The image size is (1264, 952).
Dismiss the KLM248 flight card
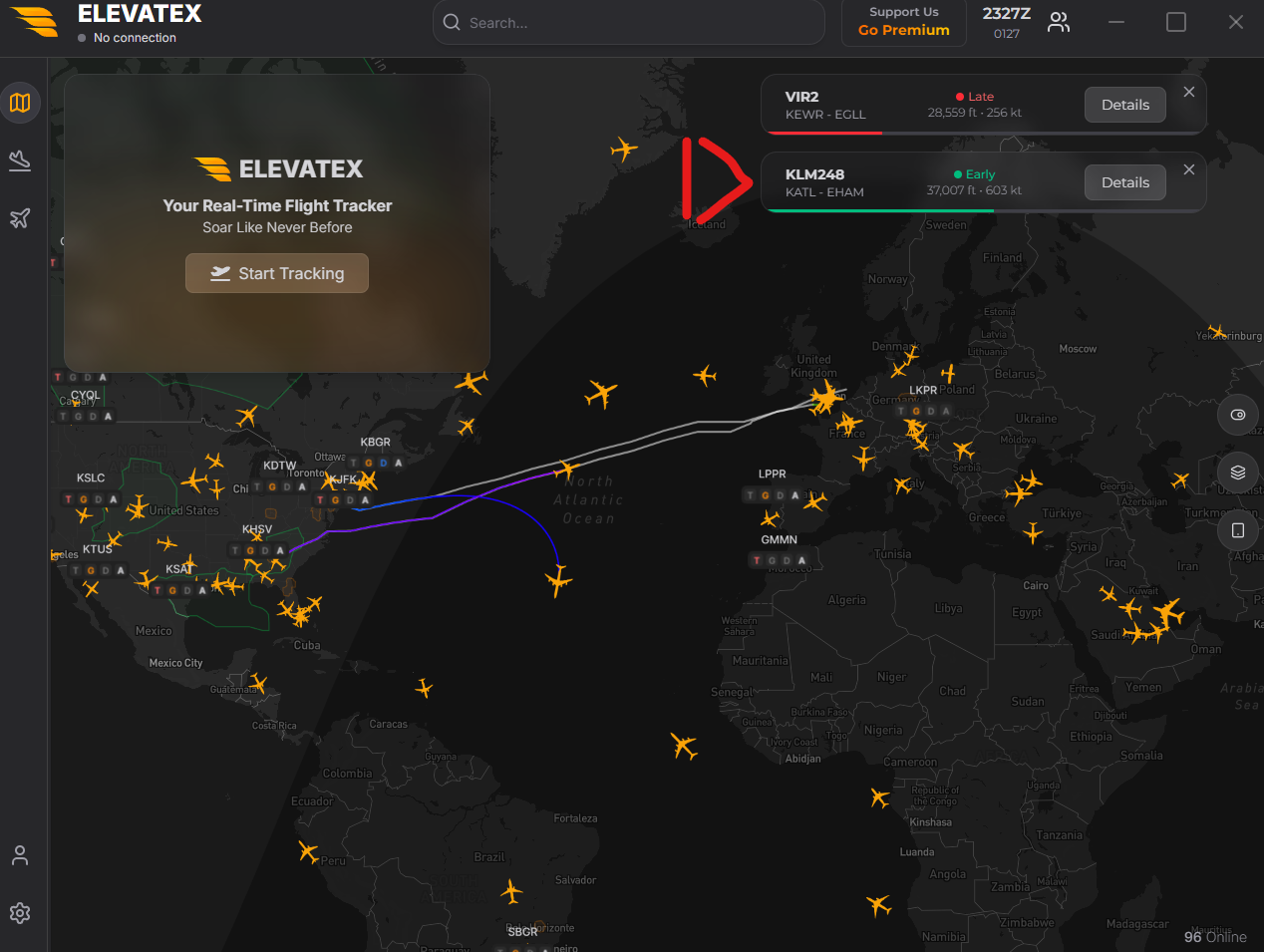pos(1189,169)
